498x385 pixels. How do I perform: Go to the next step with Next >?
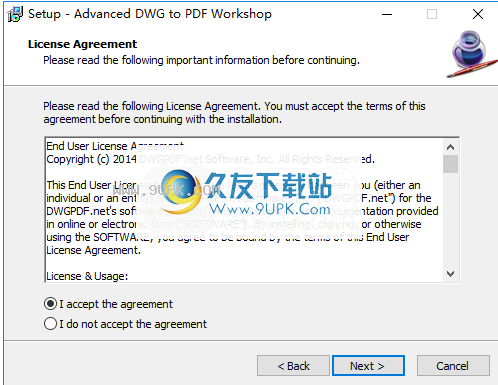click(368, 366)
